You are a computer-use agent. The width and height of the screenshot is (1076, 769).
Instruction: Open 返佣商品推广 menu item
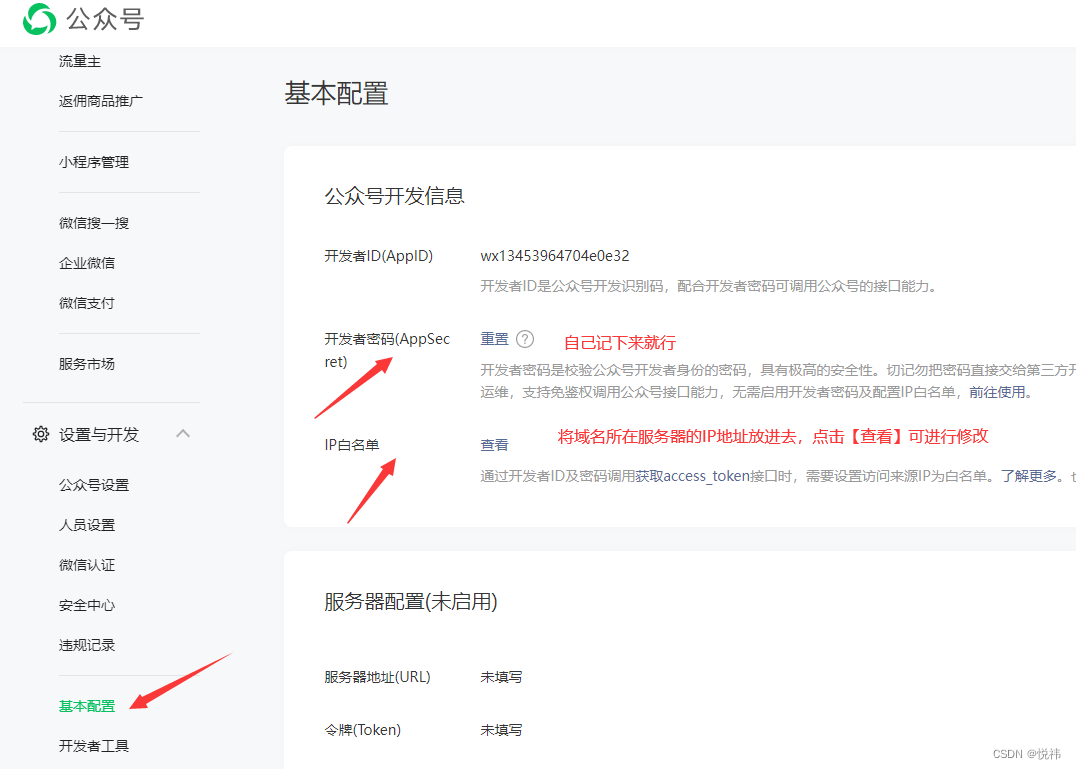(x=101, y=101)
